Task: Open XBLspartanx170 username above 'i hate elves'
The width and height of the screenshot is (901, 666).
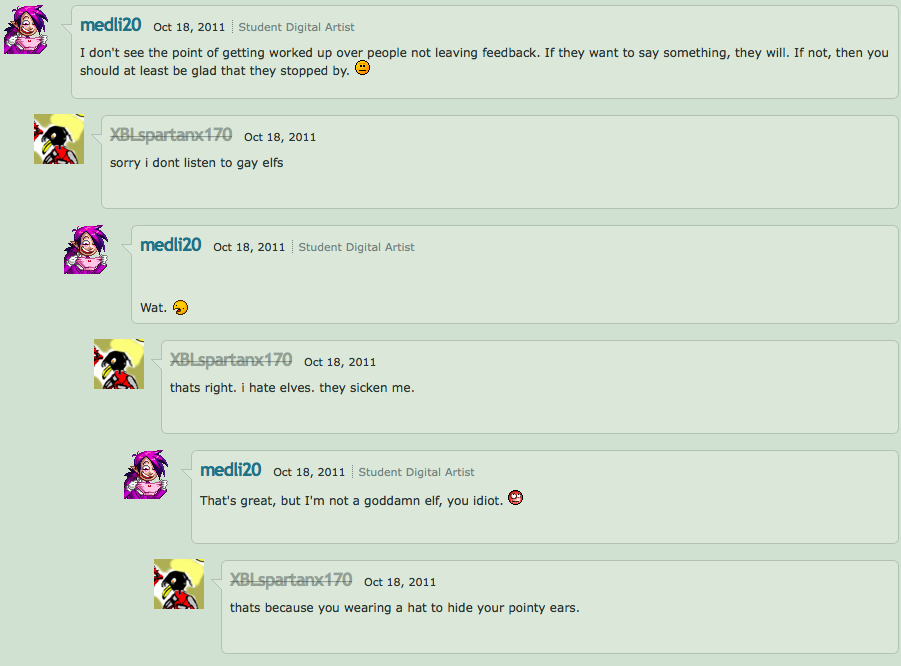Action: point(231,360)
